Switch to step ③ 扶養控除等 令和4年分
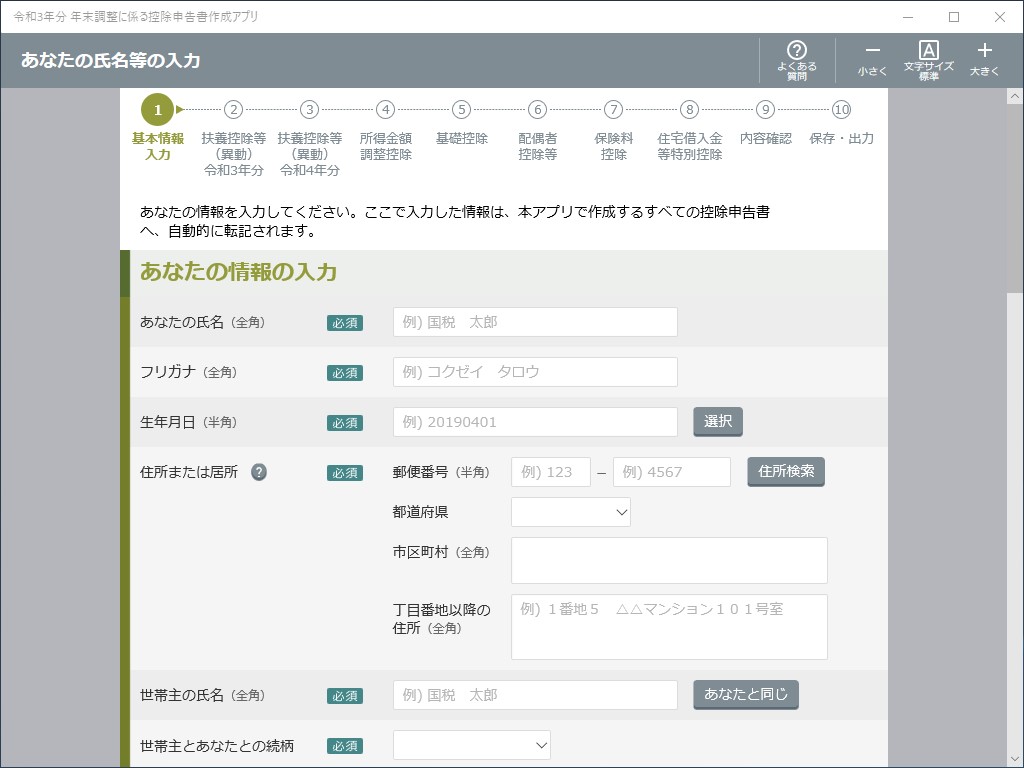The image size is (1024, 768). [x=310, y=110]
